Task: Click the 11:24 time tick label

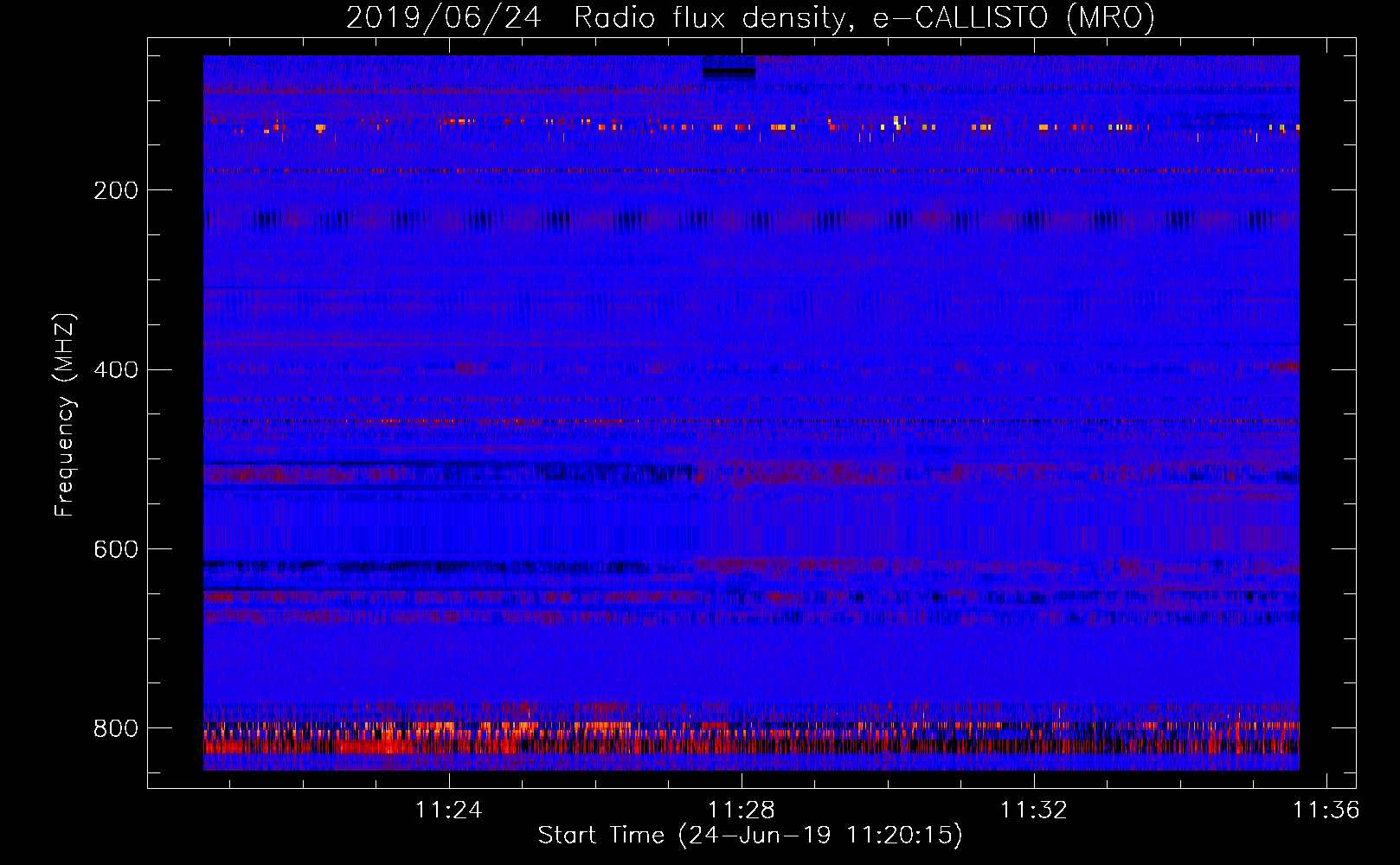Action: coord(449,810)
